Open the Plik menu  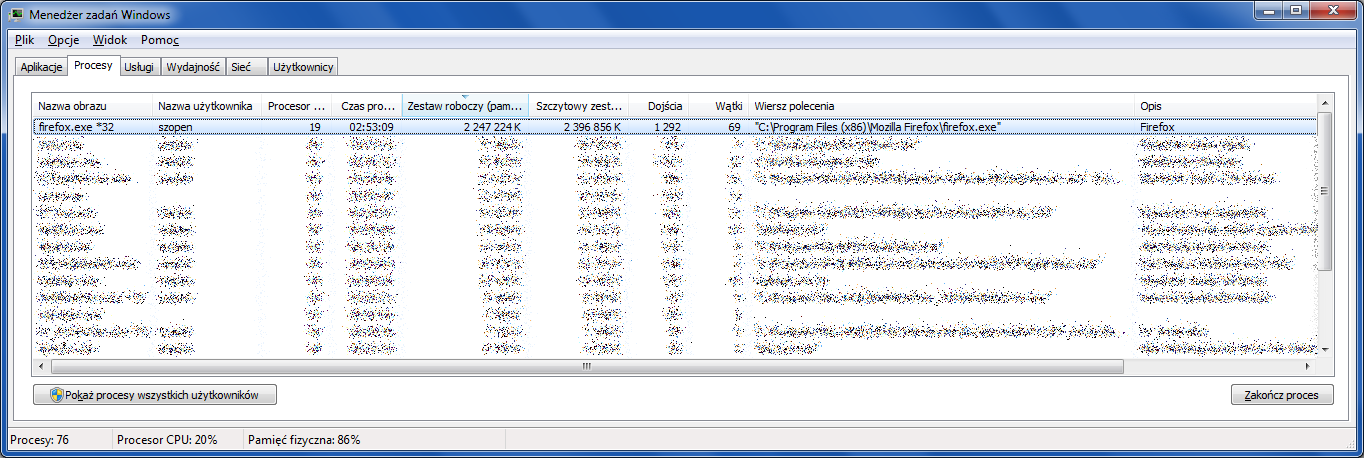click(25, 40)
